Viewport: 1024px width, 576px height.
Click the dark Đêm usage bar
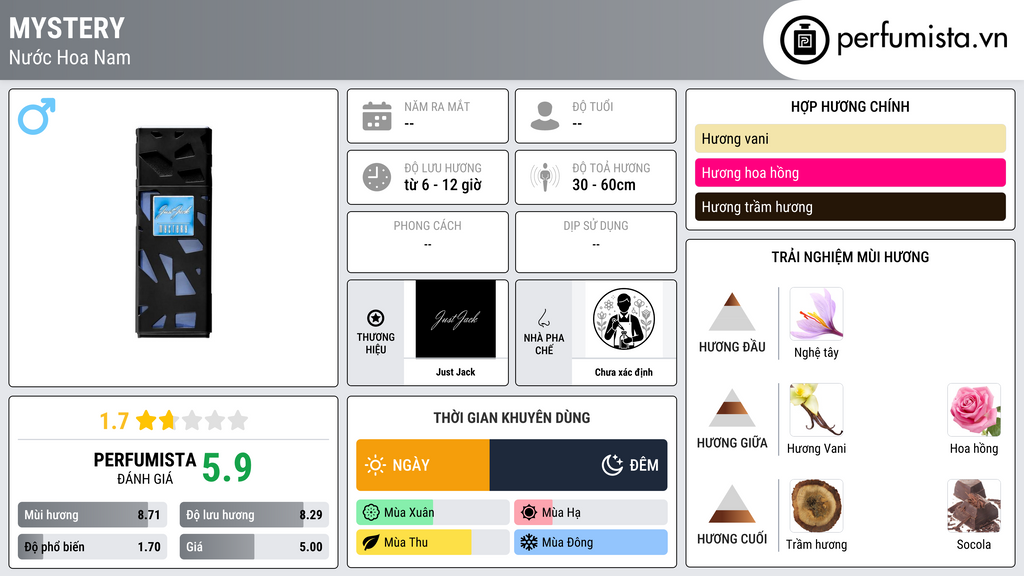click(579, 465)
